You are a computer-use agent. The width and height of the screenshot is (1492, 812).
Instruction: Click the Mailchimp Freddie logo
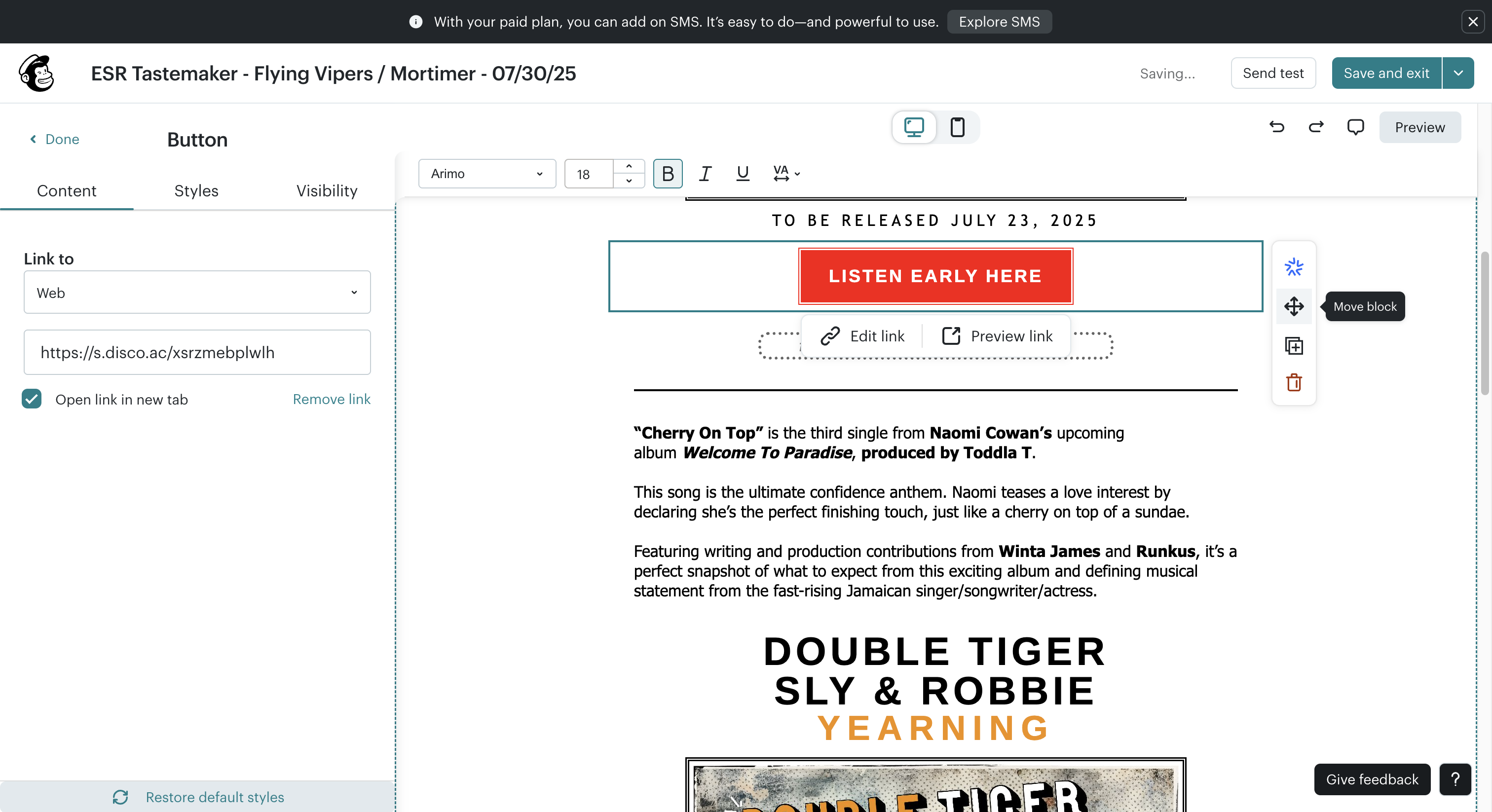37,73
